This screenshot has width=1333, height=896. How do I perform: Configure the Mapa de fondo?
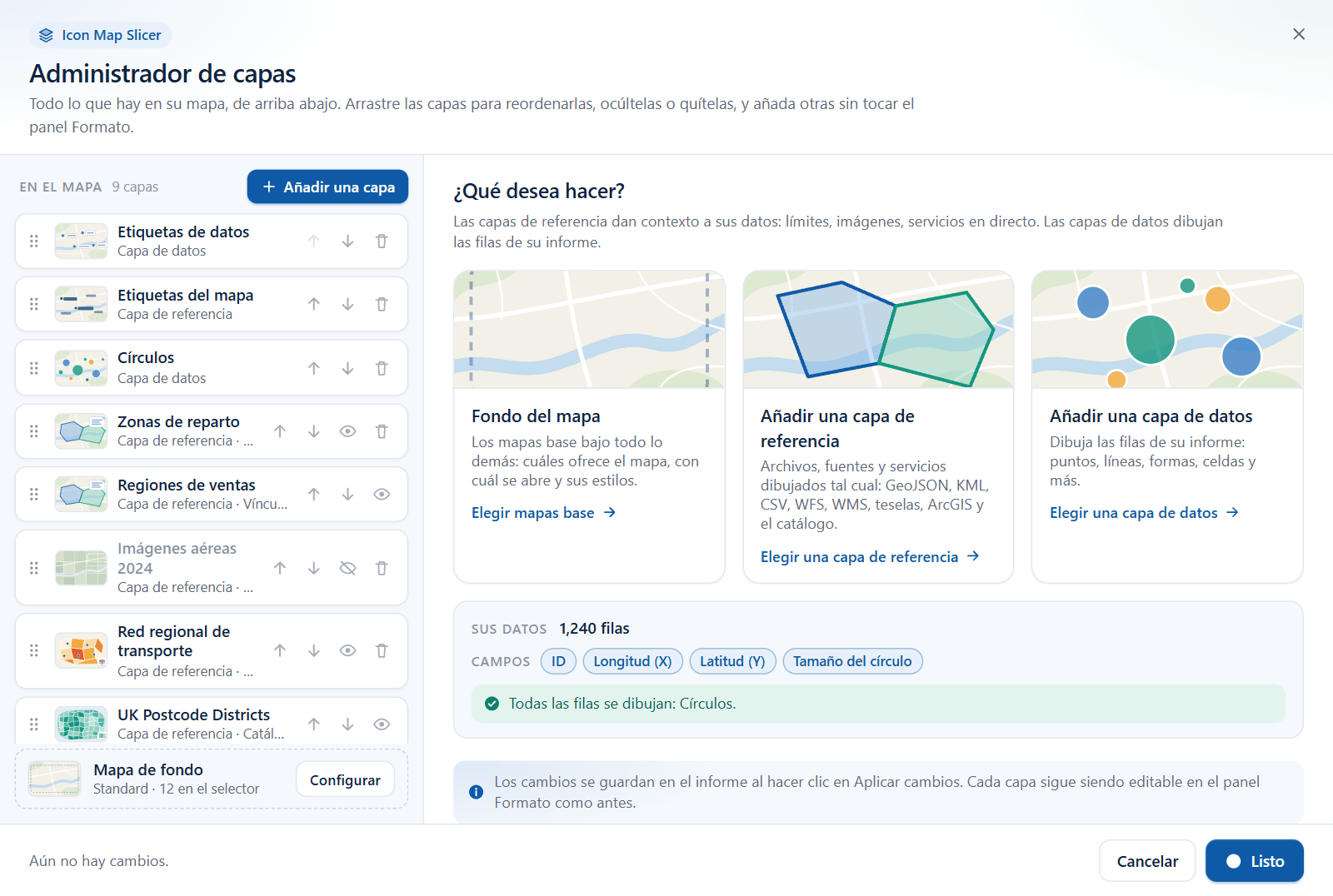[x=345, y=780]
